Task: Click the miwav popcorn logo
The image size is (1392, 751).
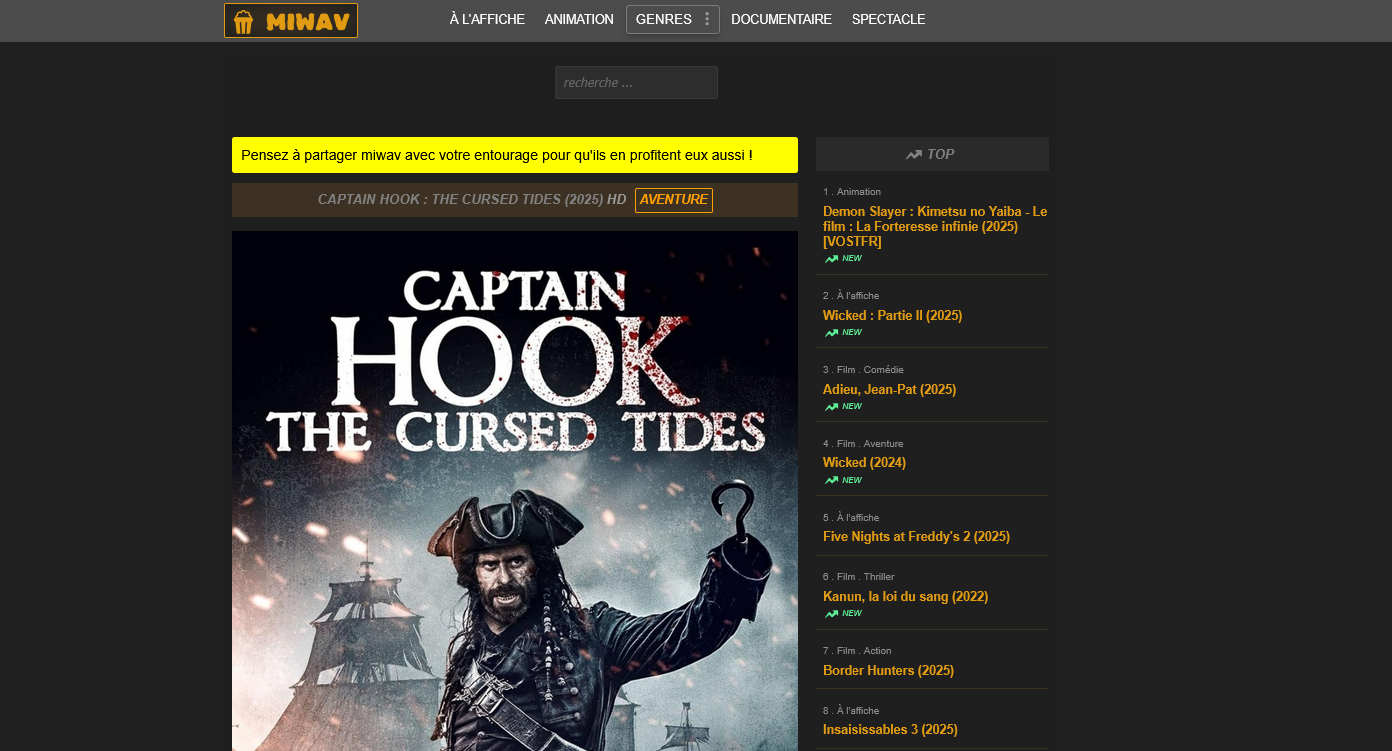Action: (243, 19)
